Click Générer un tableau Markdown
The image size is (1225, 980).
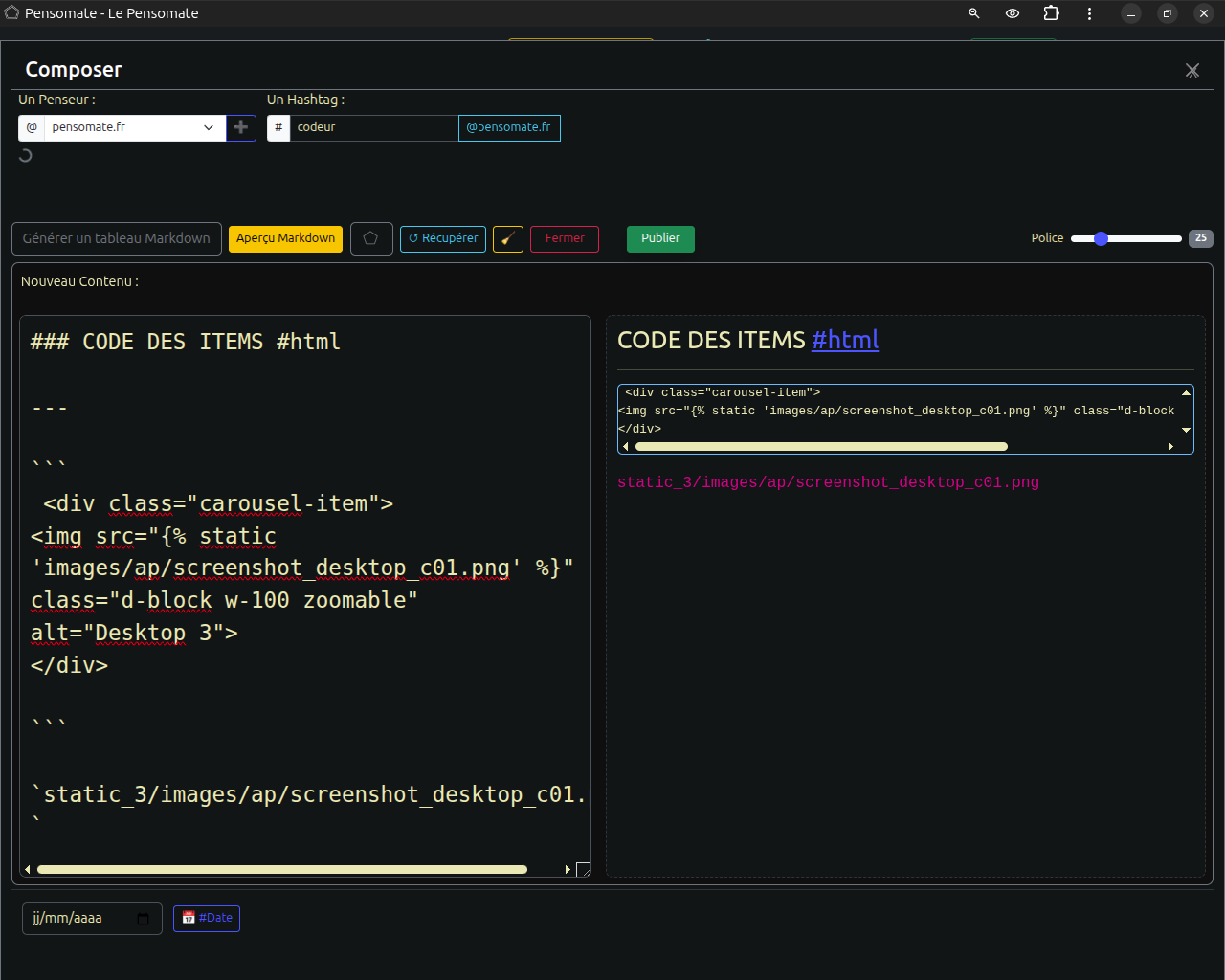[116, 238]
